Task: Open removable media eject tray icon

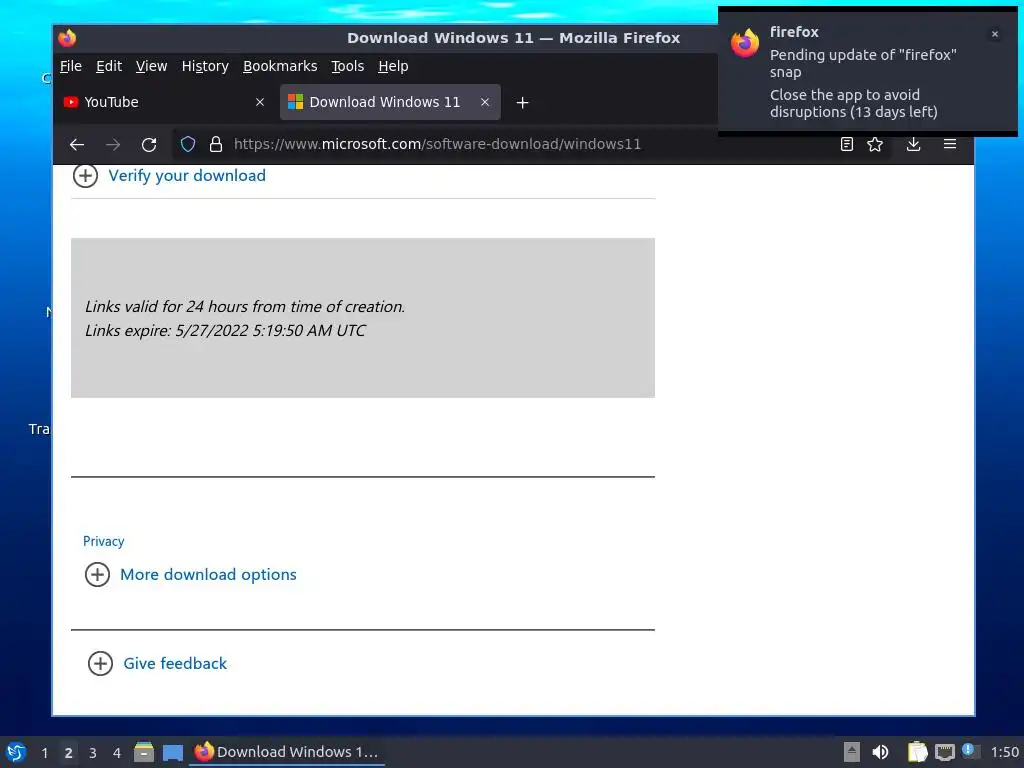Action: pos(851,752)
